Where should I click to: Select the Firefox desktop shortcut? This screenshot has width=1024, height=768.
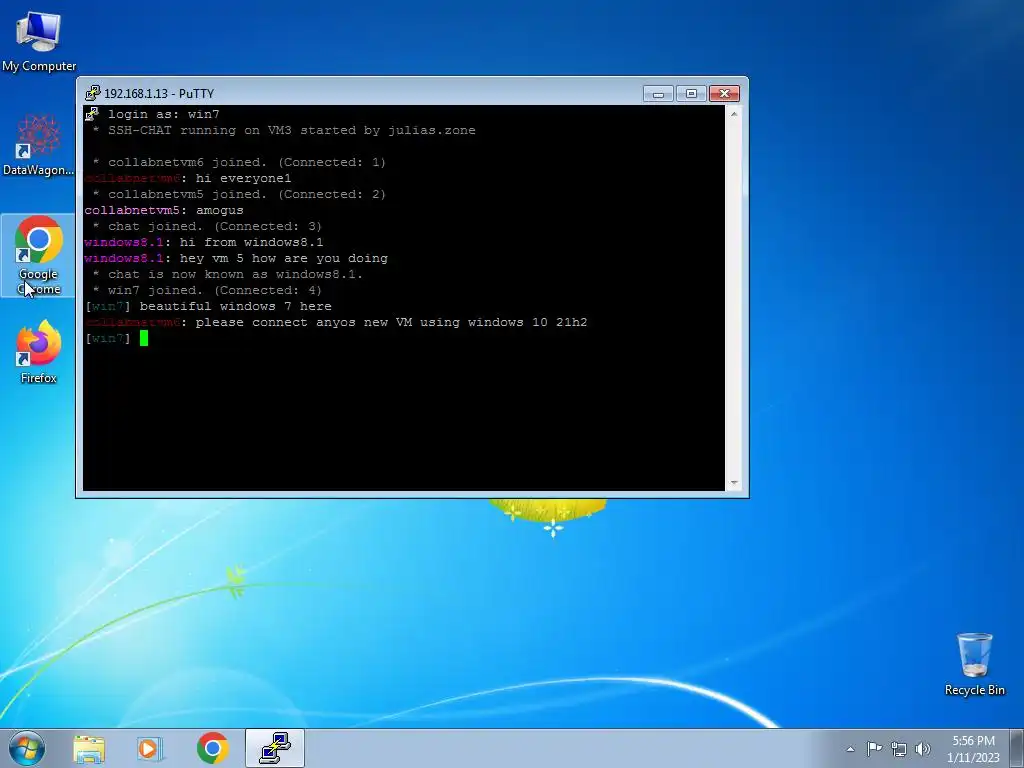(x=39, y=351)
